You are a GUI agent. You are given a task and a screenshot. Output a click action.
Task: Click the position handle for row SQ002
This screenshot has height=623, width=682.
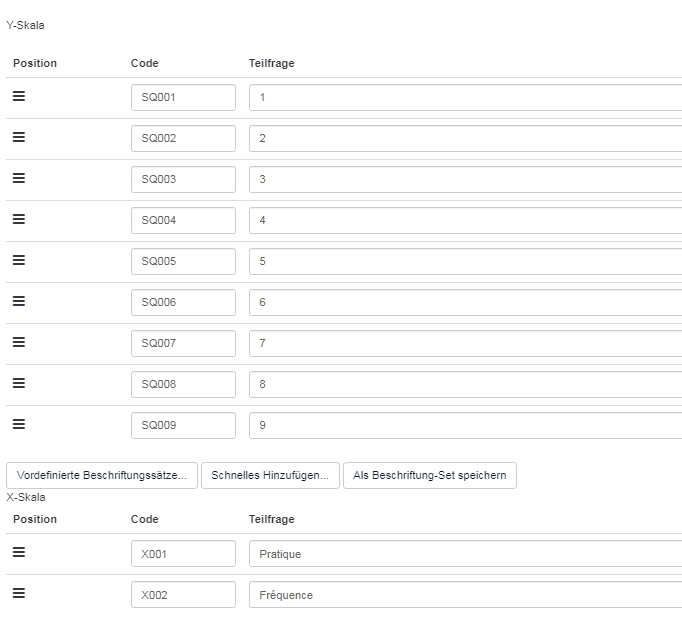(x=19, y=138)
